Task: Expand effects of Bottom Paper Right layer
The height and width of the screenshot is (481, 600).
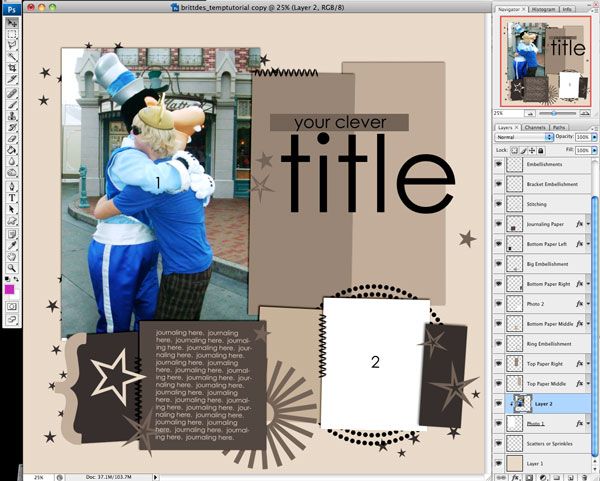Action: pos(588,284)
